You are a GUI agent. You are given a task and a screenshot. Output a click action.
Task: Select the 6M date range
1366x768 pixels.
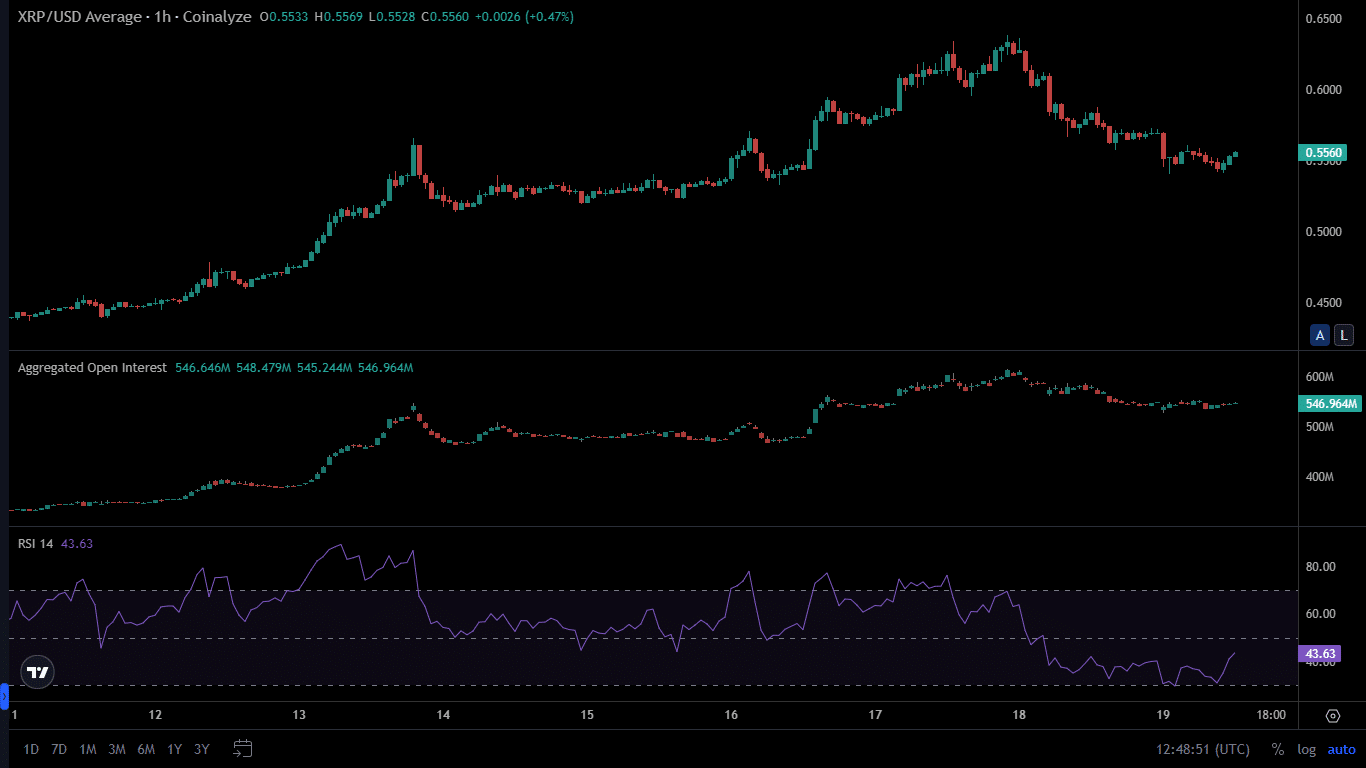(x=146, y=749)
